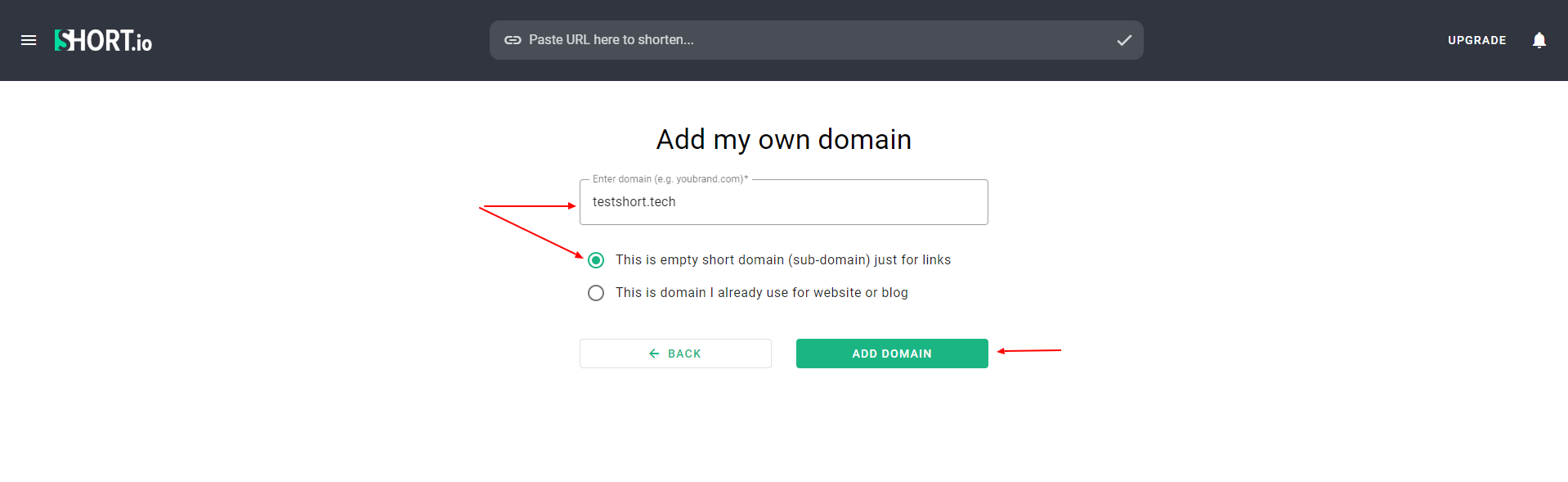Focus the "Paste URL here to shorten" field
Viewport: 1568px width, 482px height.
816,40
